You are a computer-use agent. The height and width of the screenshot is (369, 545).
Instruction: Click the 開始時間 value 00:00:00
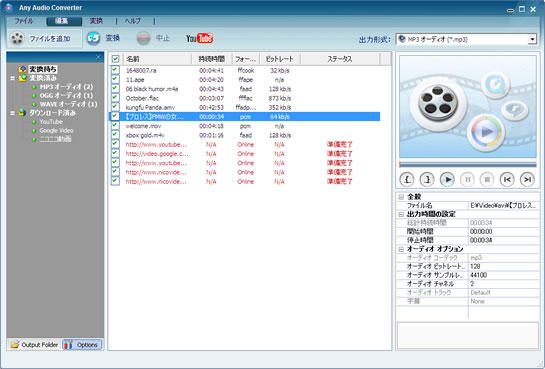point(481,231)
